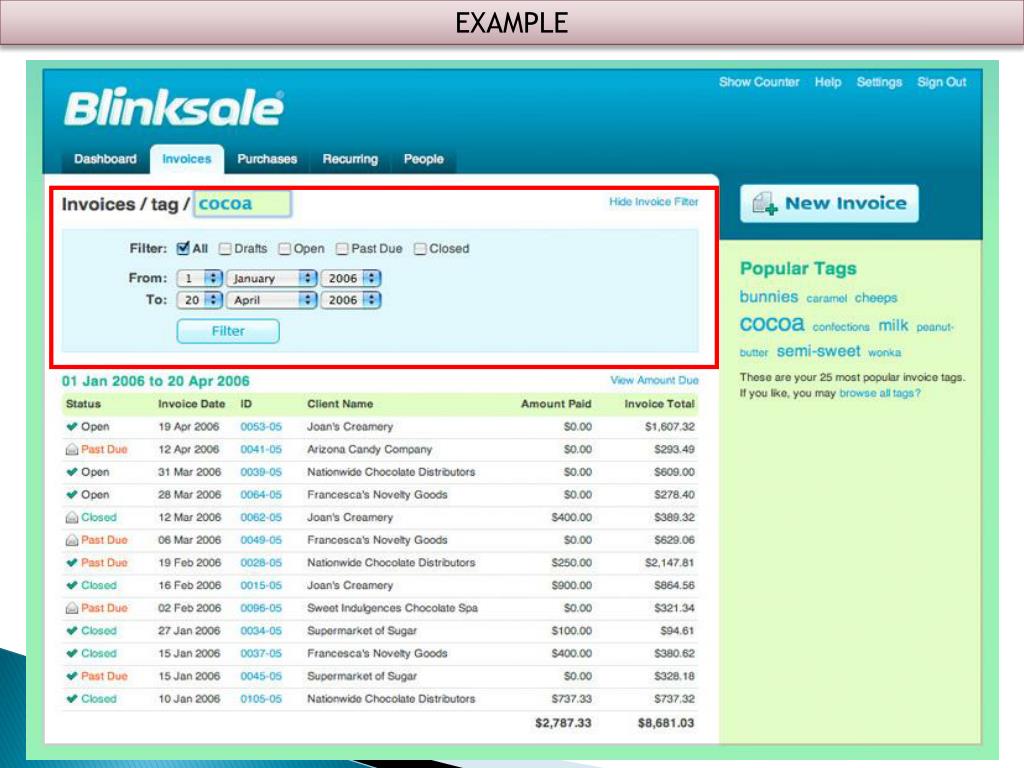Open invoice ID 0039-05
Viewport: 1024px width, 768px height.
[261, 472]
